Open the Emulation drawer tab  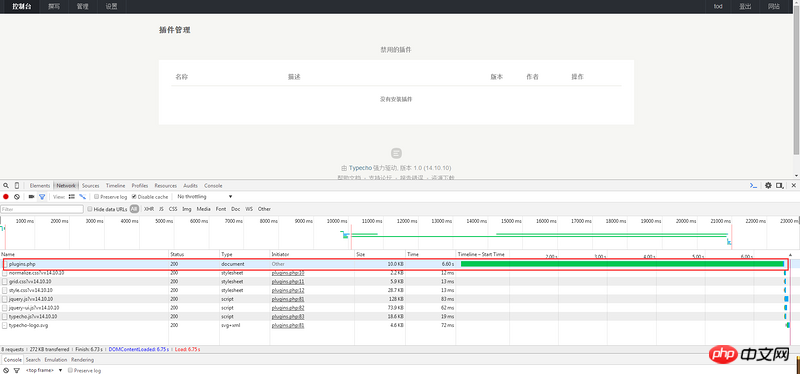(x=56, y=360)
